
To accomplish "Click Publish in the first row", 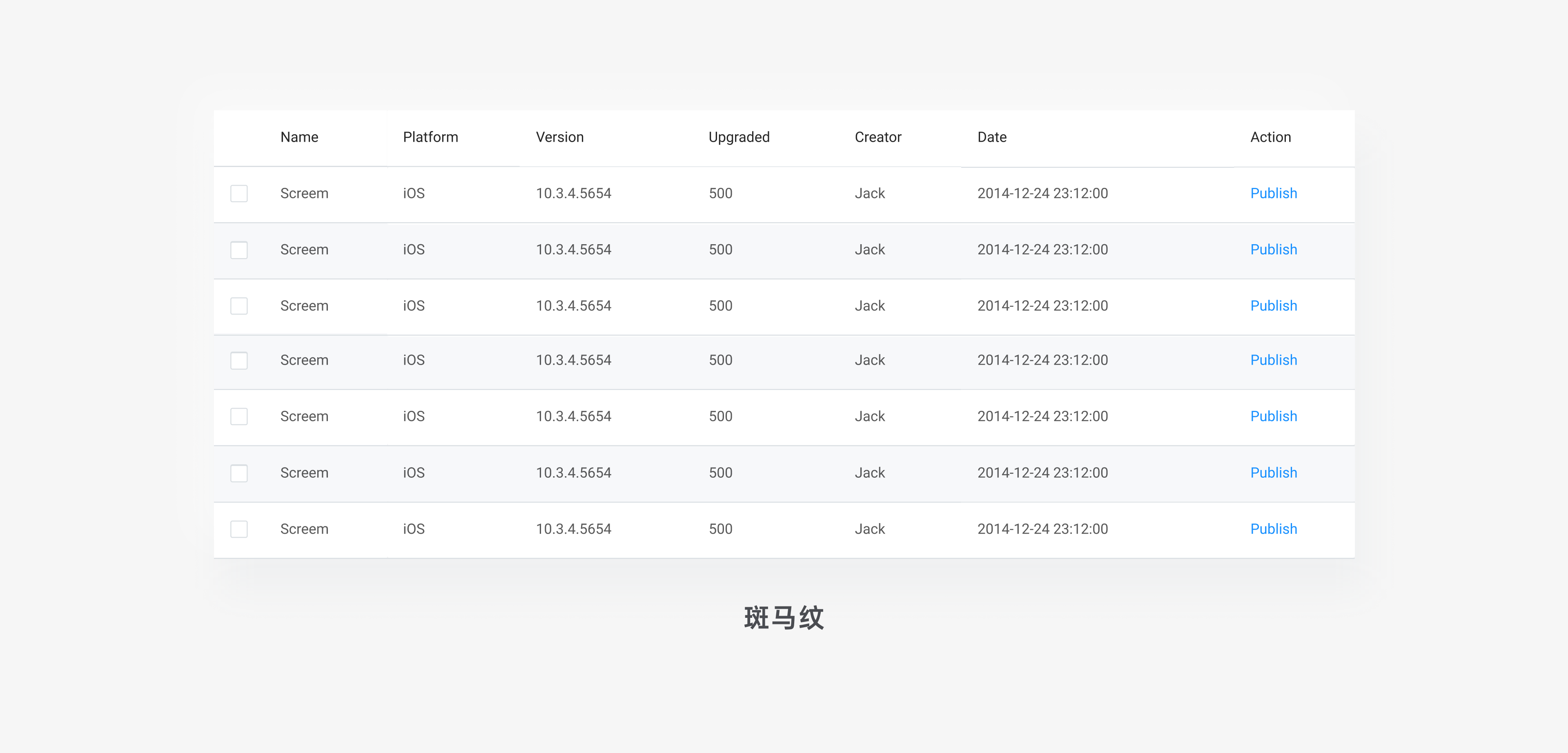I will pyautogui.click(x=1273, y=194).
